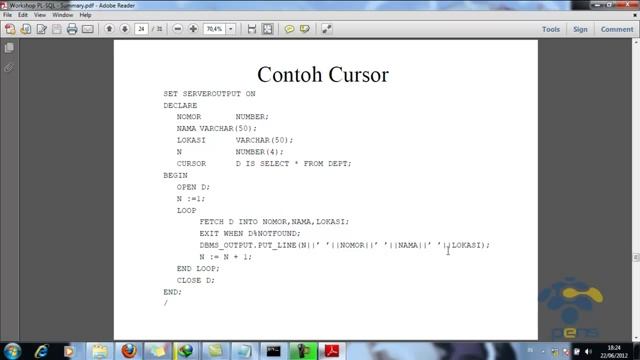Open Firefox from the taskbar
This screenshot has width=640, height=360.
click(x=129, y=351)
